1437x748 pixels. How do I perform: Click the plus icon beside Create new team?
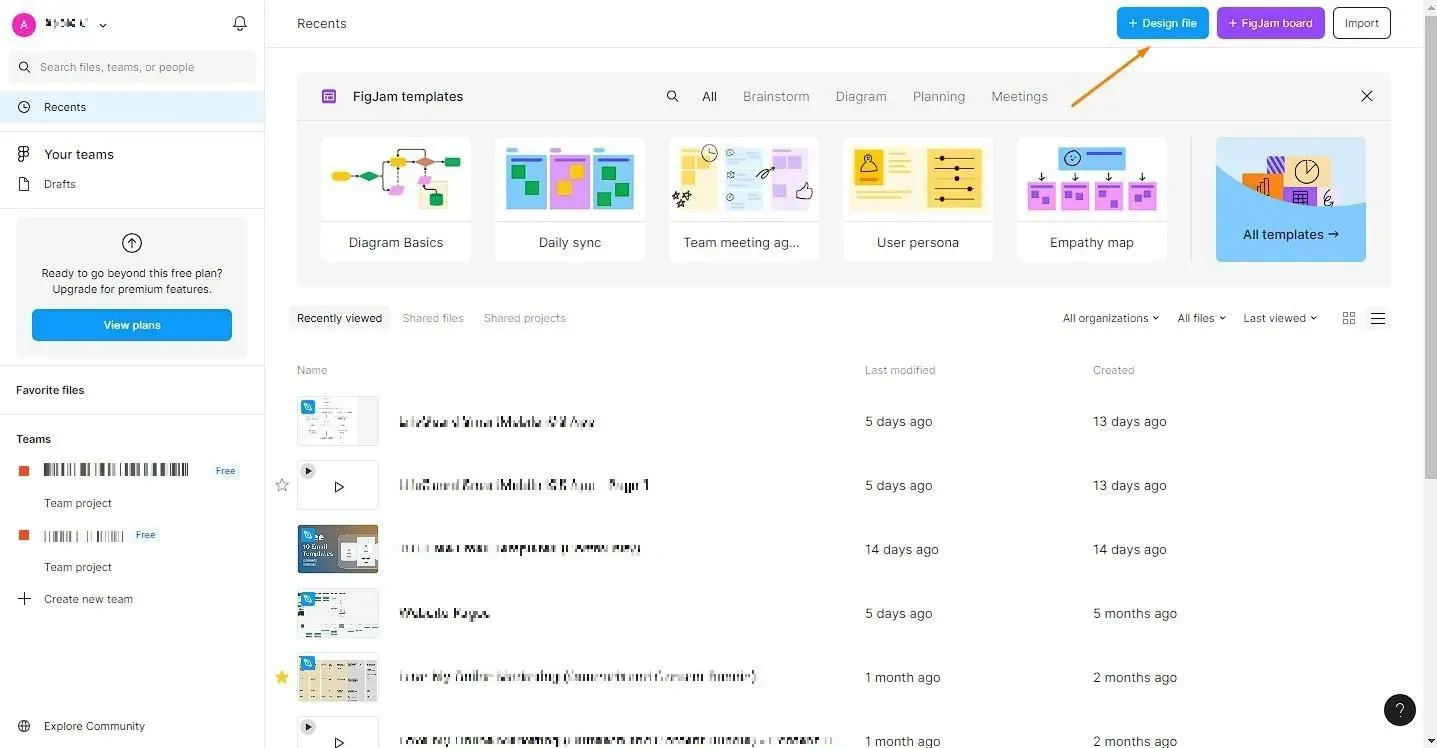click(24, 599)
